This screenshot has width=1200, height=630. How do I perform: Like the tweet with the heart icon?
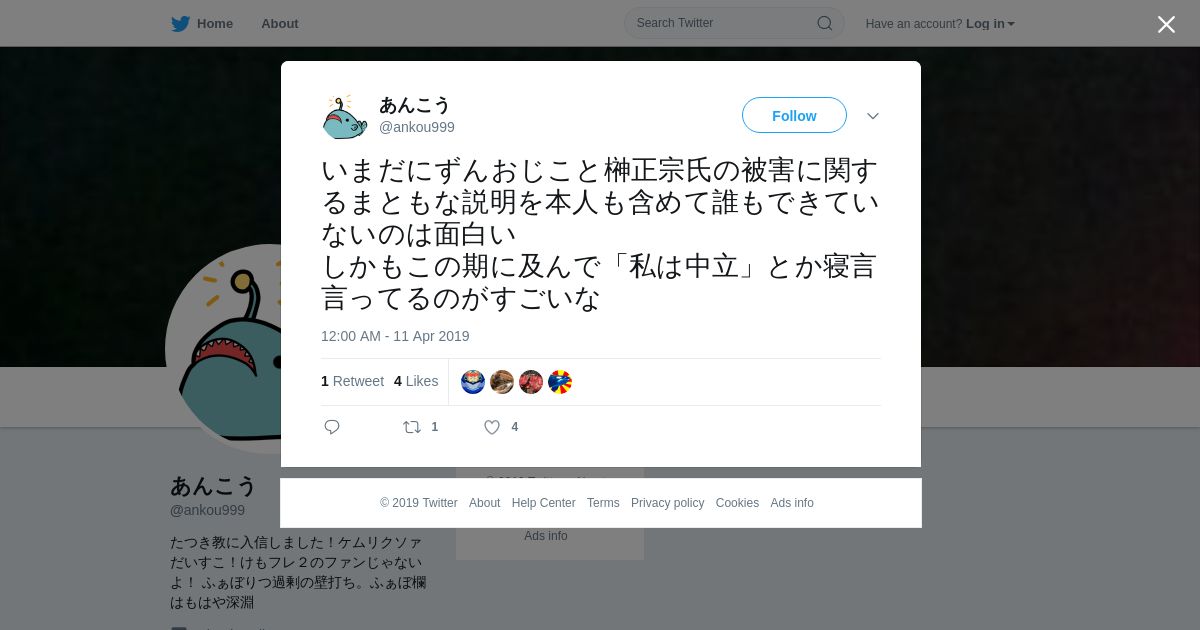tap(492, 427)
